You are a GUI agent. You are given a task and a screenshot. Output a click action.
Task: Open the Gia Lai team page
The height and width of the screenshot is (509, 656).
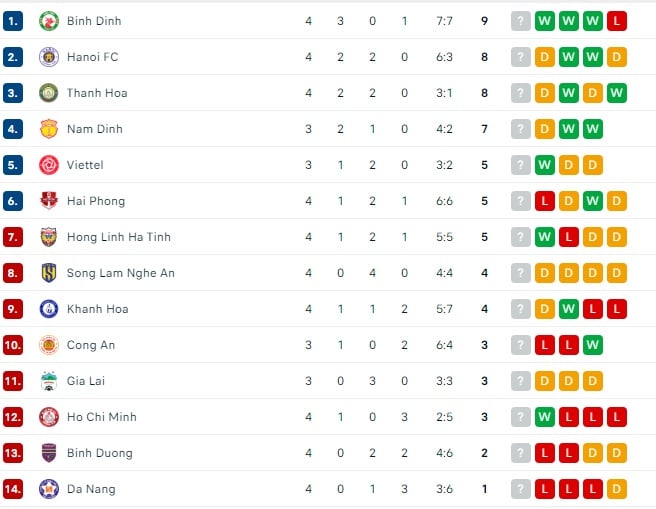pos(86,381)
